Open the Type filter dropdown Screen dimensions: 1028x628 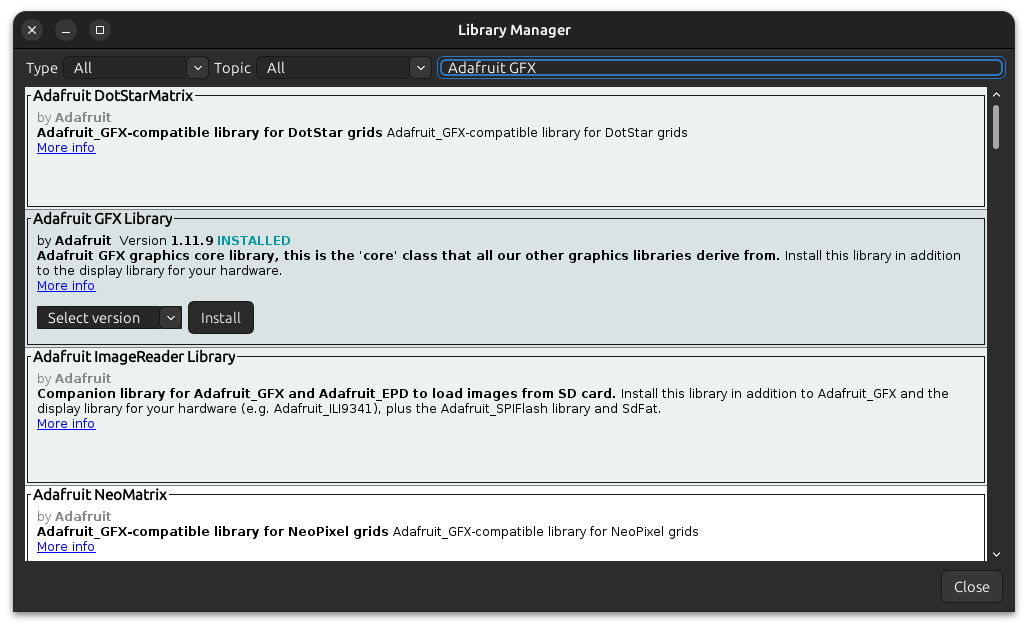pyautogui.click(x=136, y=68)
